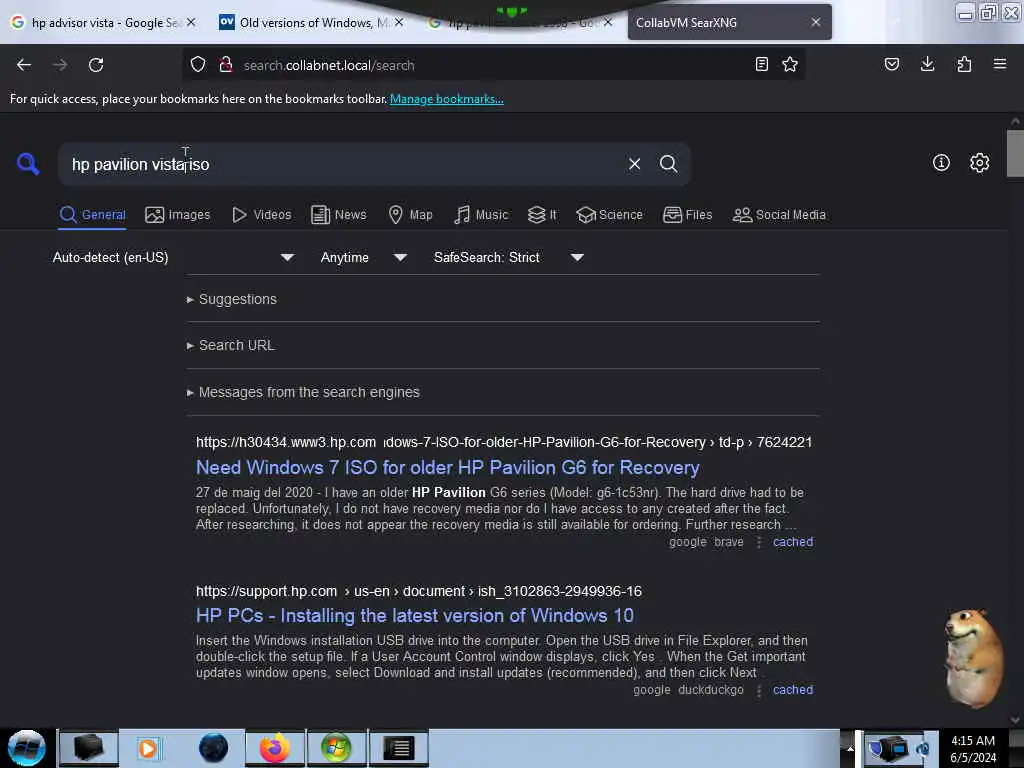Click the insecure connection padlock icon
The height and width of the screenshot is (768, 1024).
[x=226, y=65]
